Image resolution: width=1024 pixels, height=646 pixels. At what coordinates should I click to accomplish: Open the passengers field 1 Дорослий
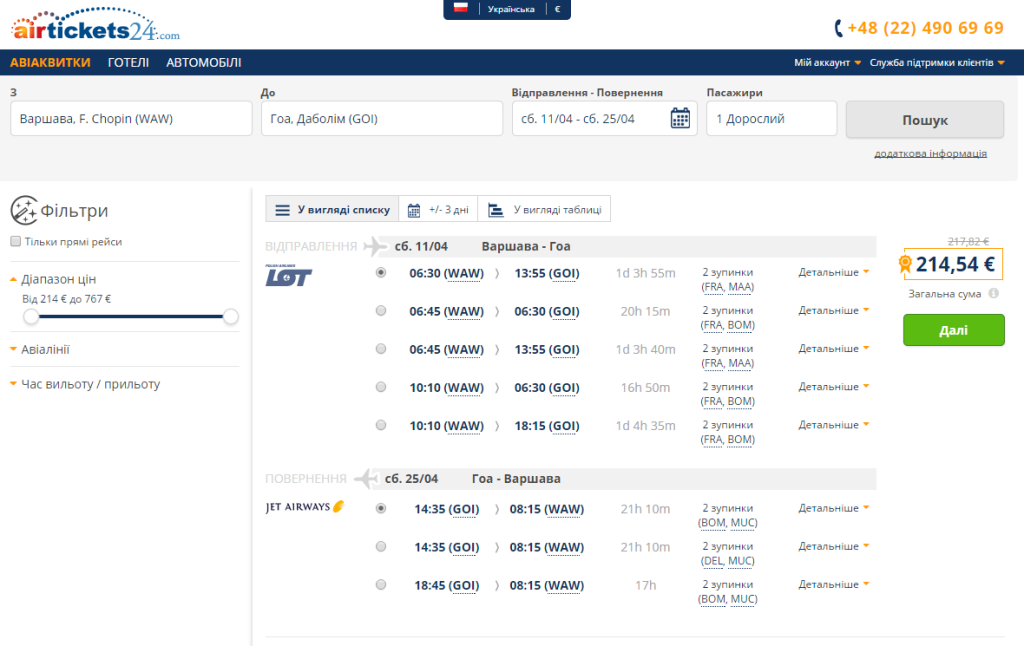coord(771,118)
